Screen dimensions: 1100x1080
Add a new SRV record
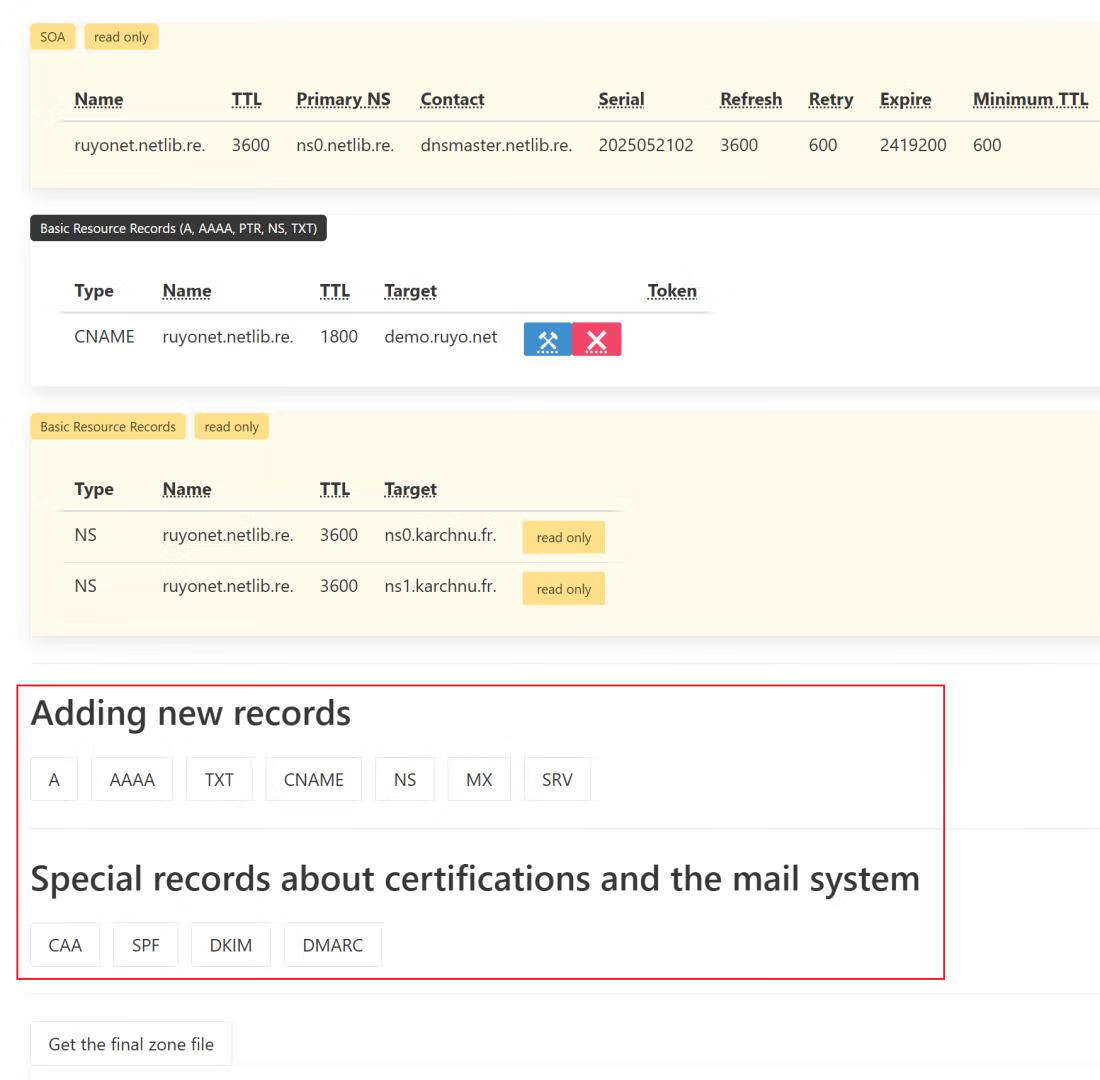point(557,780)
